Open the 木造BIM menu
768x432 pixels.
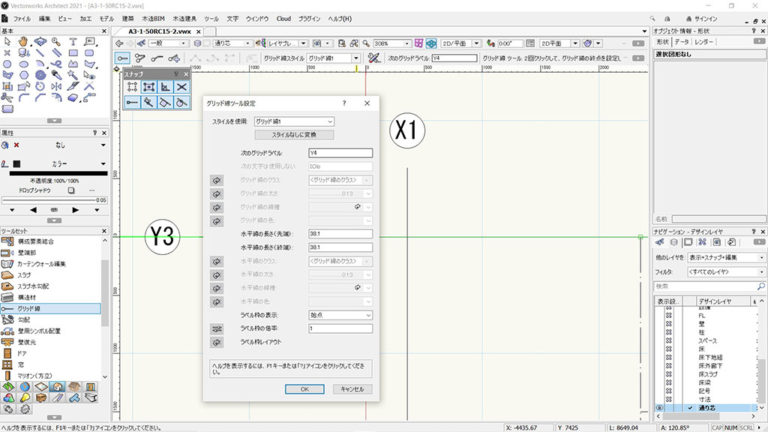click(x=155, y=19)
